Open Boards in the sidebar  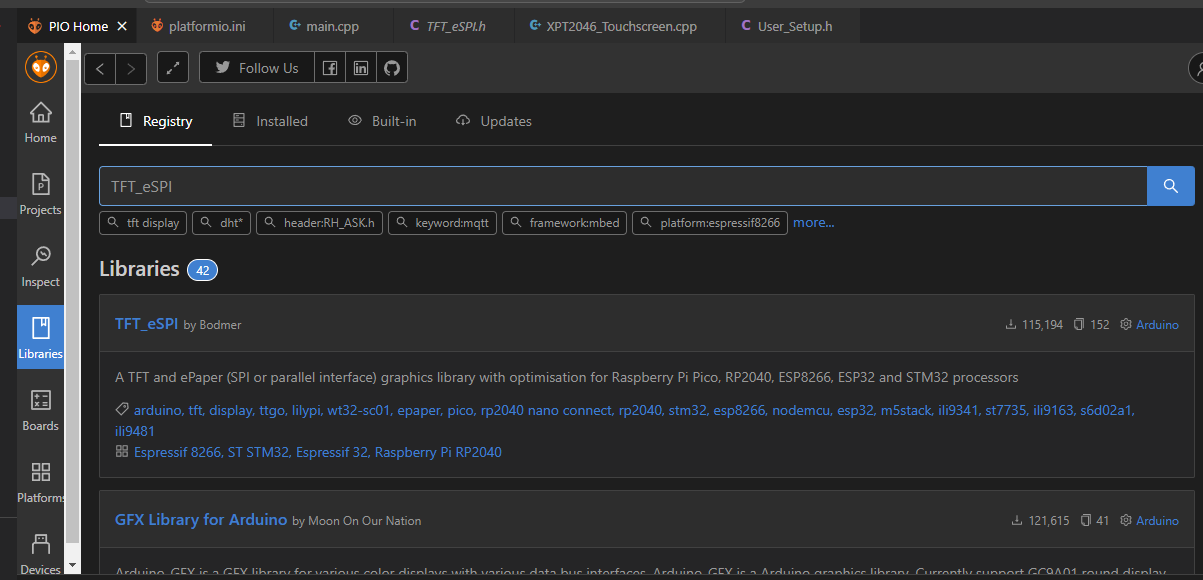point(41,411)
